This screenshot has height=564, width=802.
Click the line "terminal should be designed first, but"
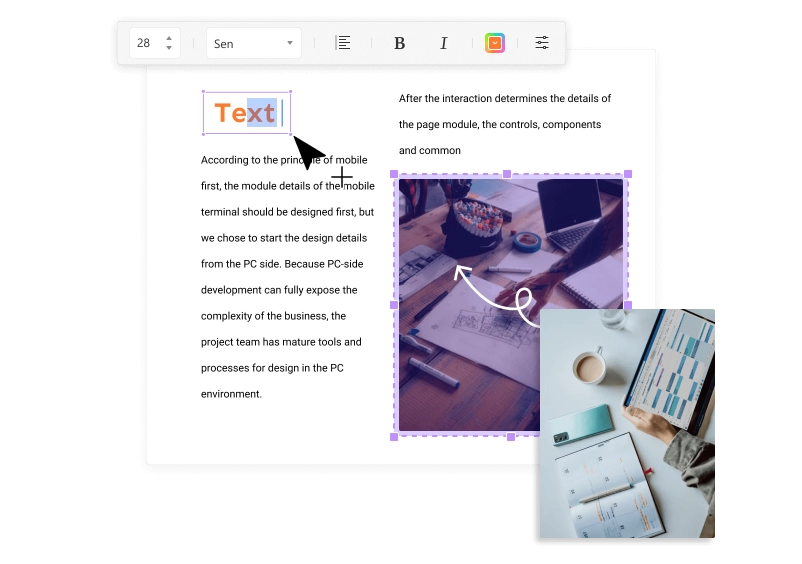287,212
